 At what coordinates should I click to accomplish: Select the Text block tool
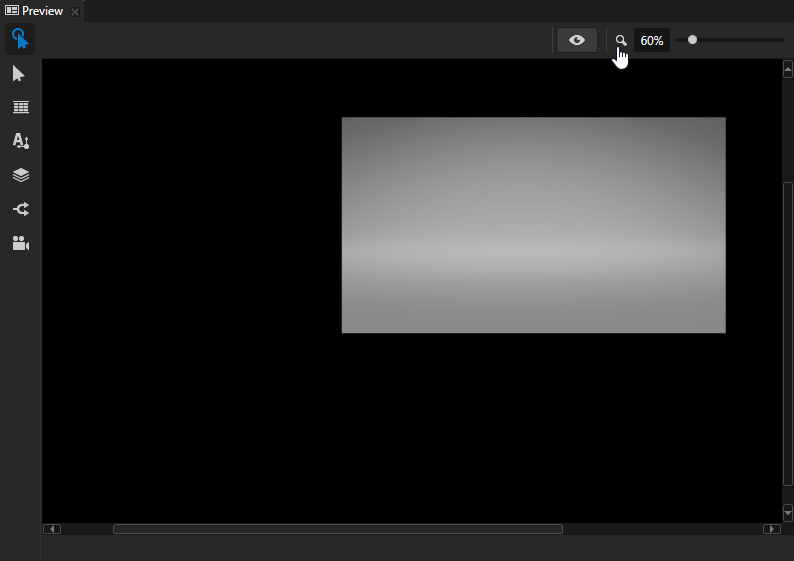[20, 141]
